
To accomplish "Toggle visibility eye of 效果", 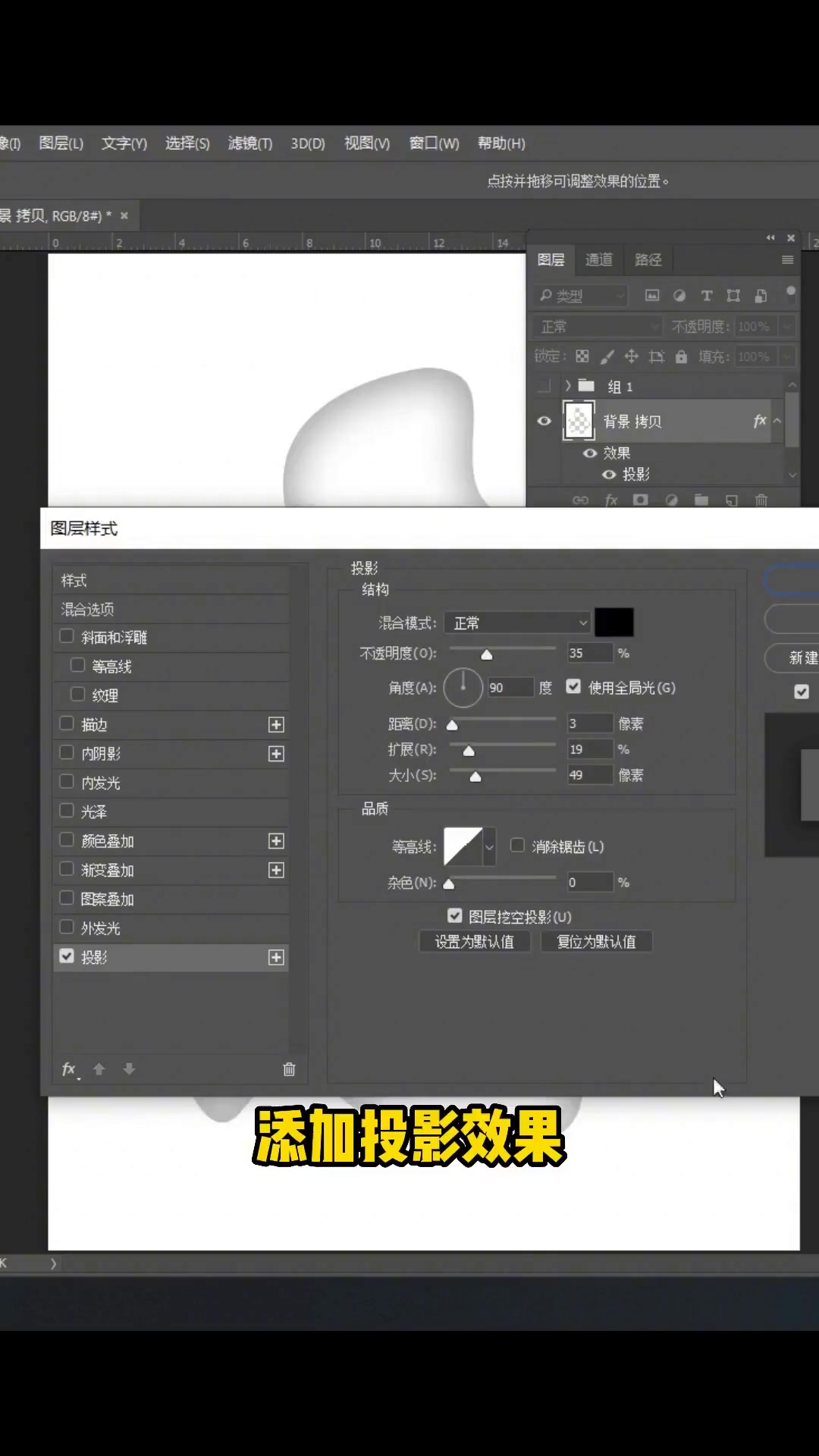I will coord(590,453).
